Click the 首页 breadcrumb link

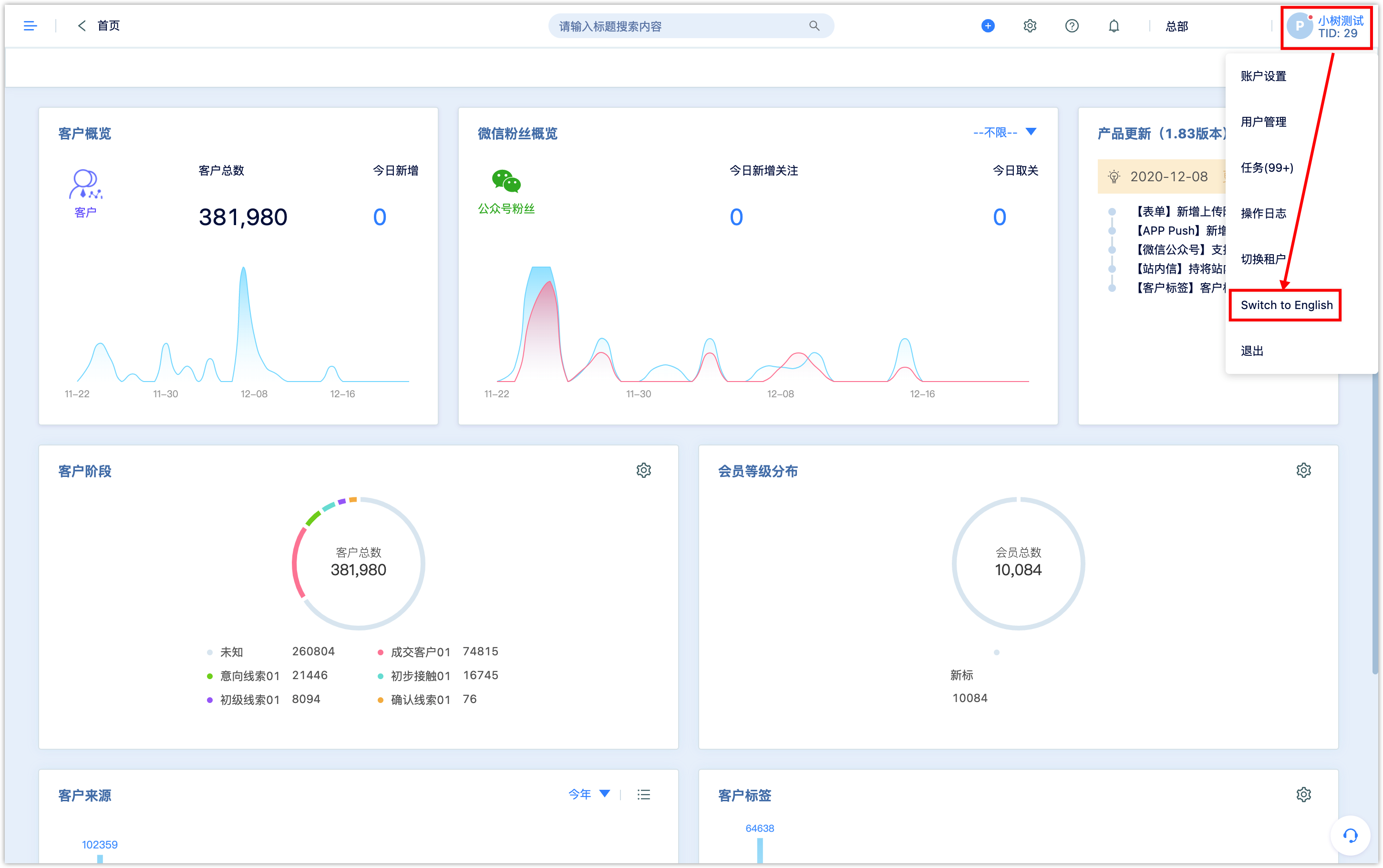click(108, 26)
